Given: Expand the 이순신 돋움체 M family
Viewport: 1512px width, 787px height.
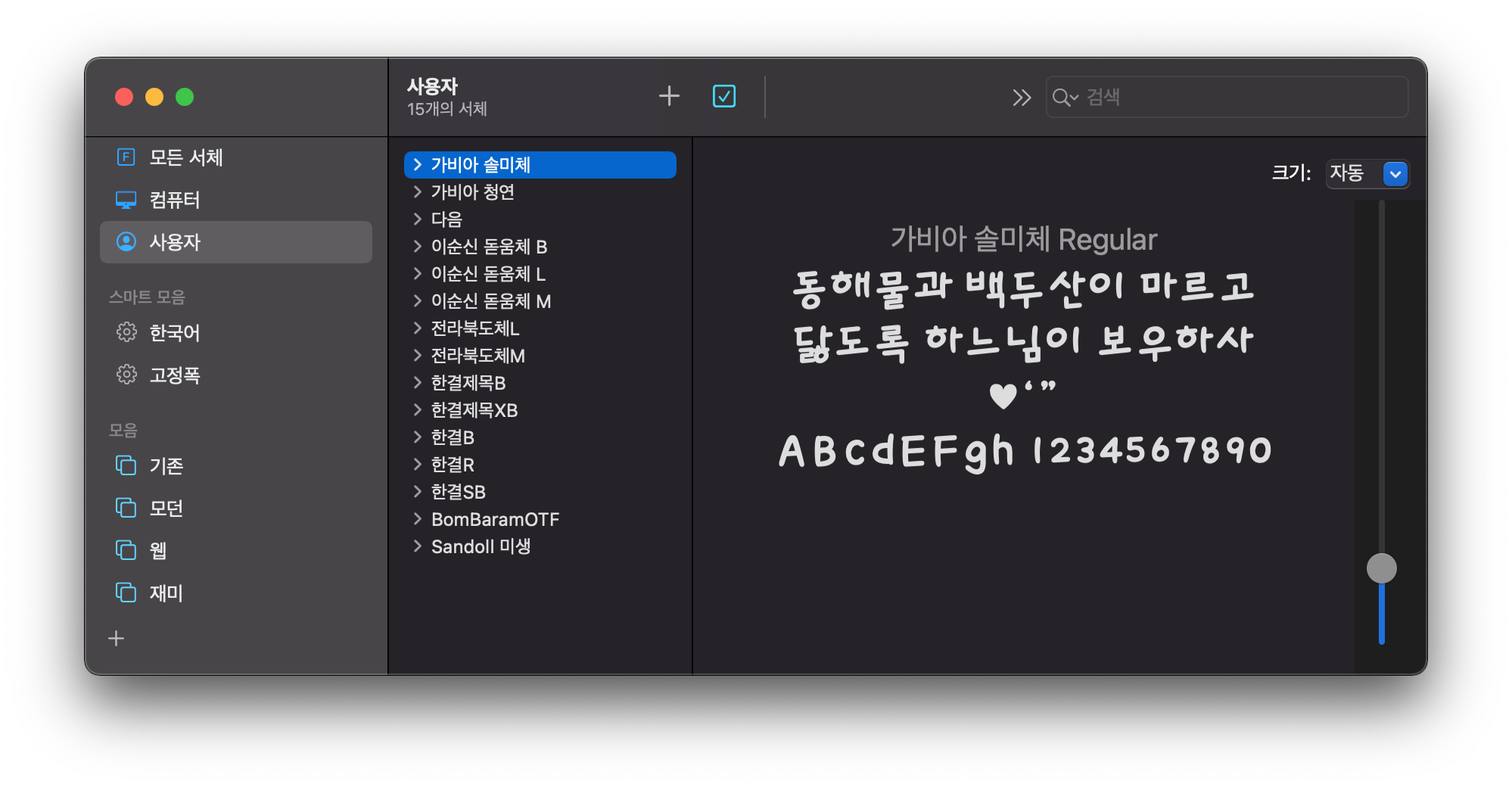Looking at the screenshot, I should click(417, 300).
